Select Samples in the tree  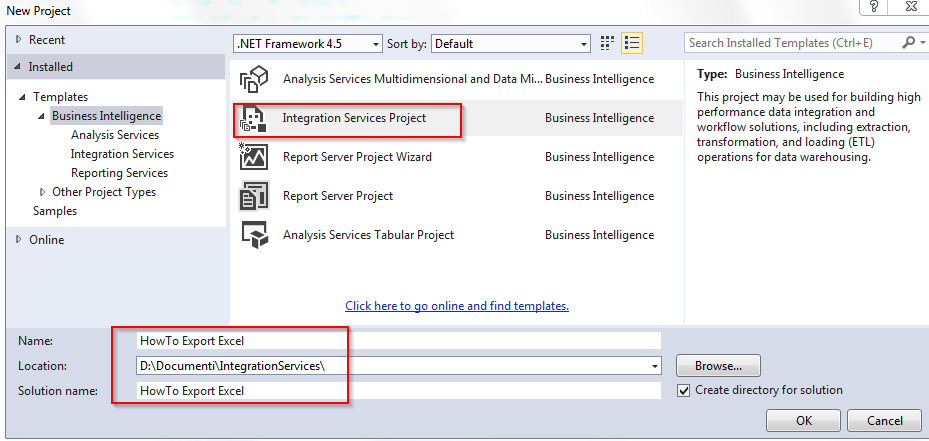pos(55,211)
